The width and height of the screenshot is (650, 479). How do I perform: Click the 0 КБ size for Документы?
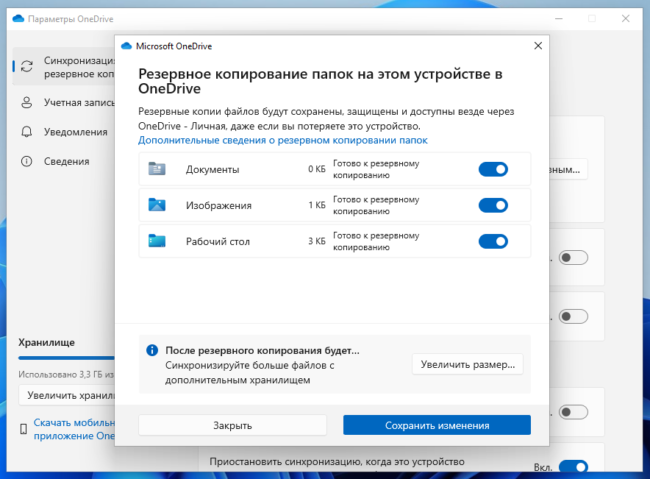(317, 169)
